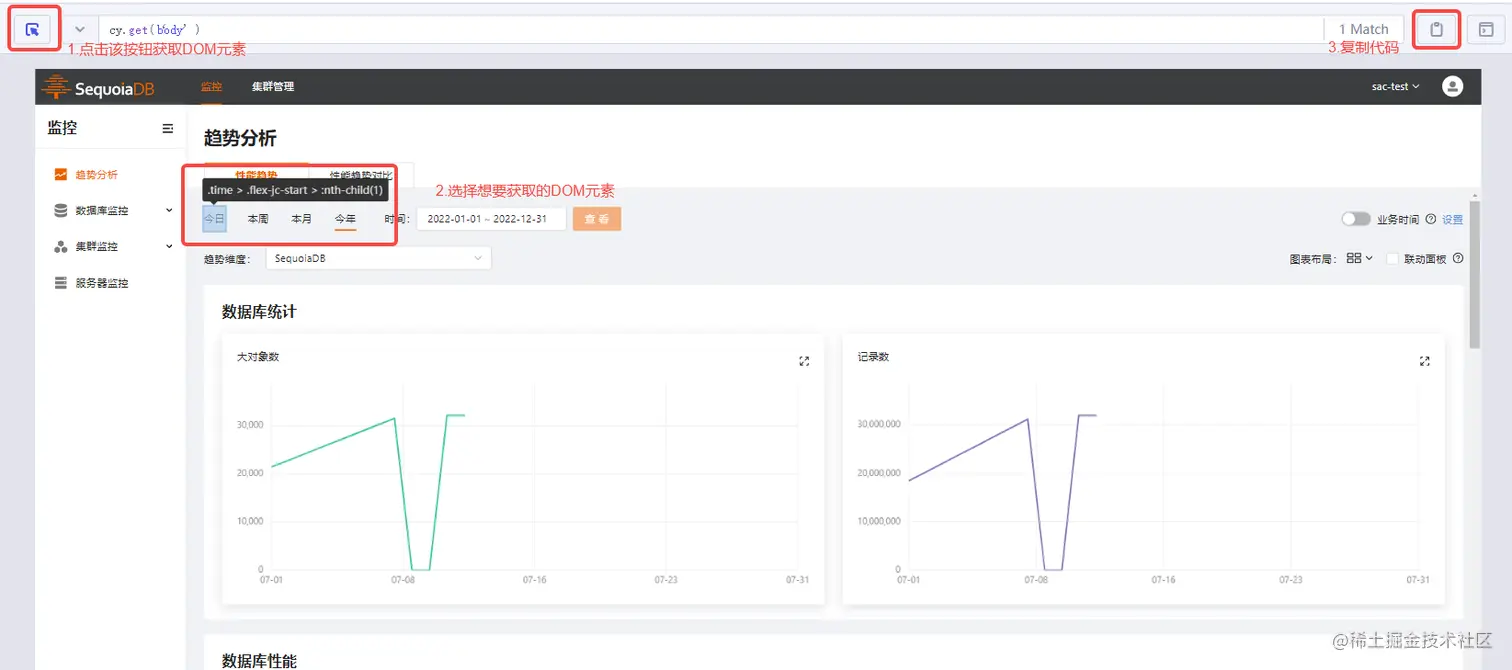
Task: Copy the selector code to clipboard
Action: pos(1436,29)
